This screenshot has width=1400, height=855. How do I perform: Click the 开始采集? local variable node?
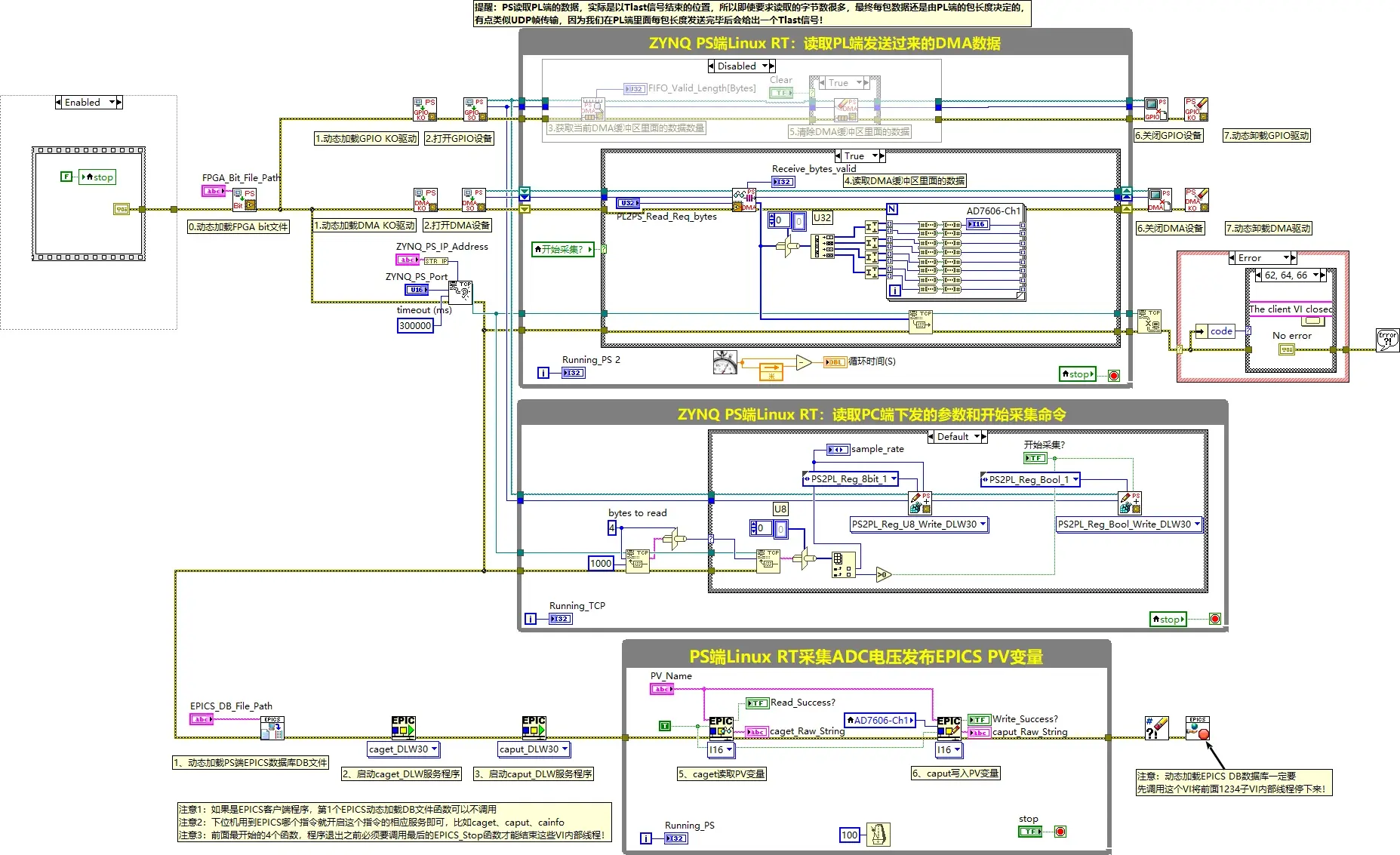pyautogui.click(x=562, y=249)
